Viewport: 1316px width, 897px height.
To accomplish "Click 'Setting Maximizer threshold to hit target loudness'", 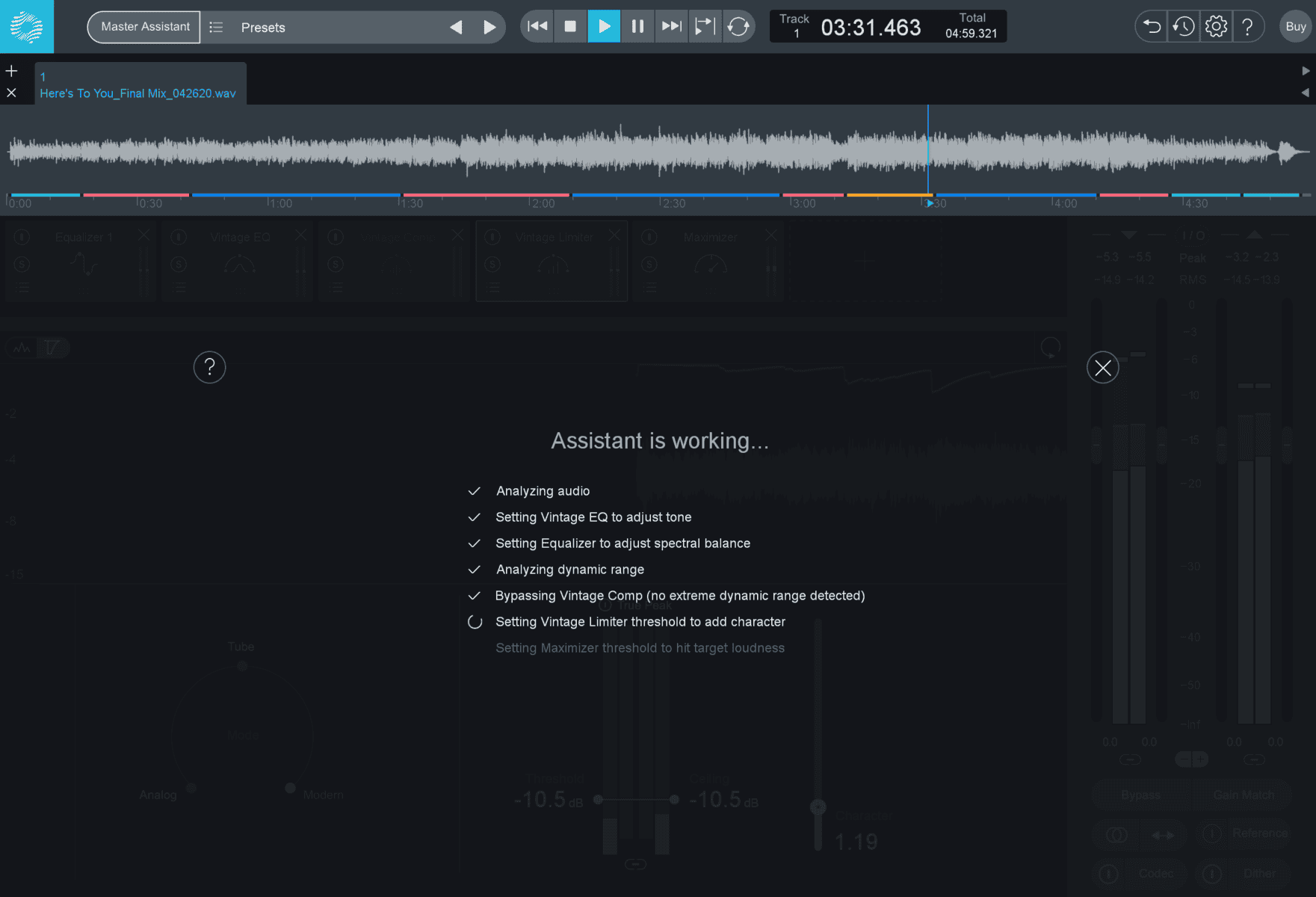I will pos(640,648).
